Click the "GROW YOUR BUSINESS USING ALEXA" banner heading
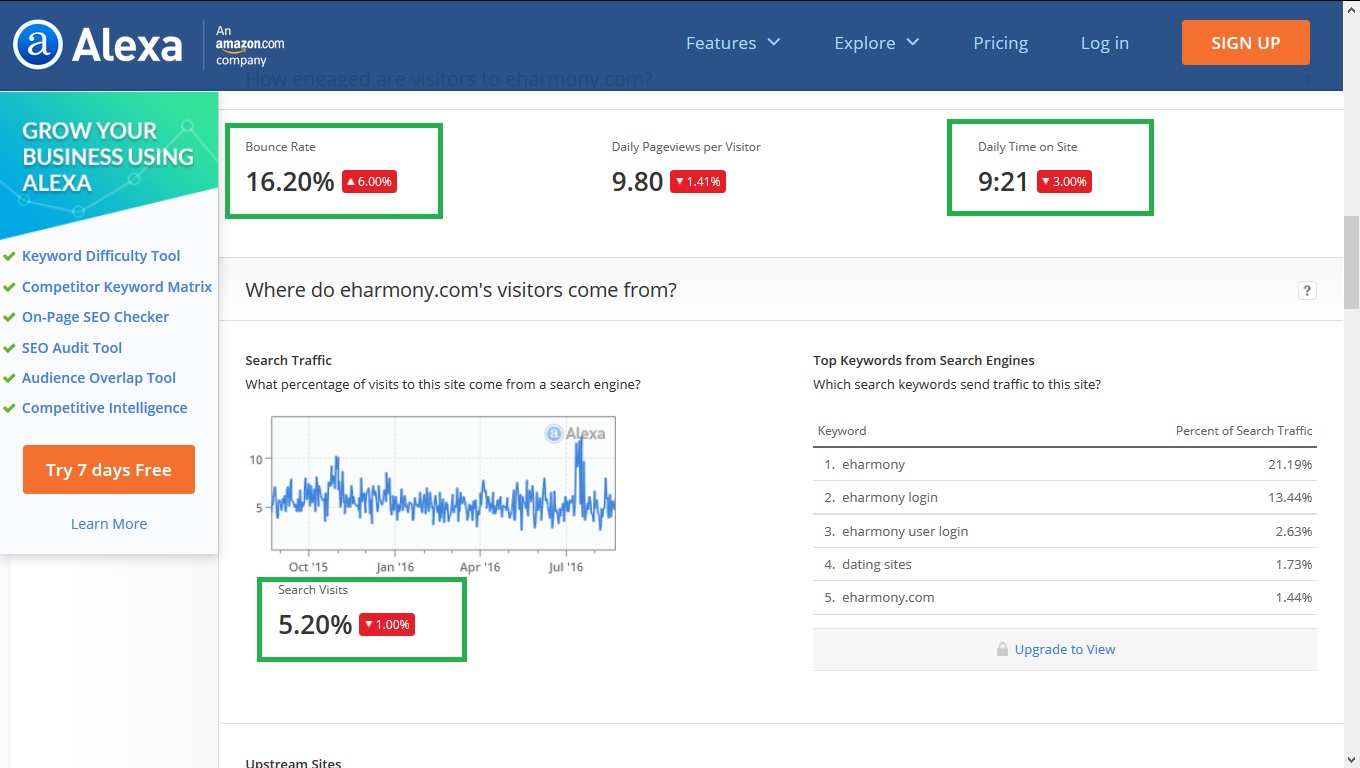Viewport: 1360px width, 768px height. (108, 157)
